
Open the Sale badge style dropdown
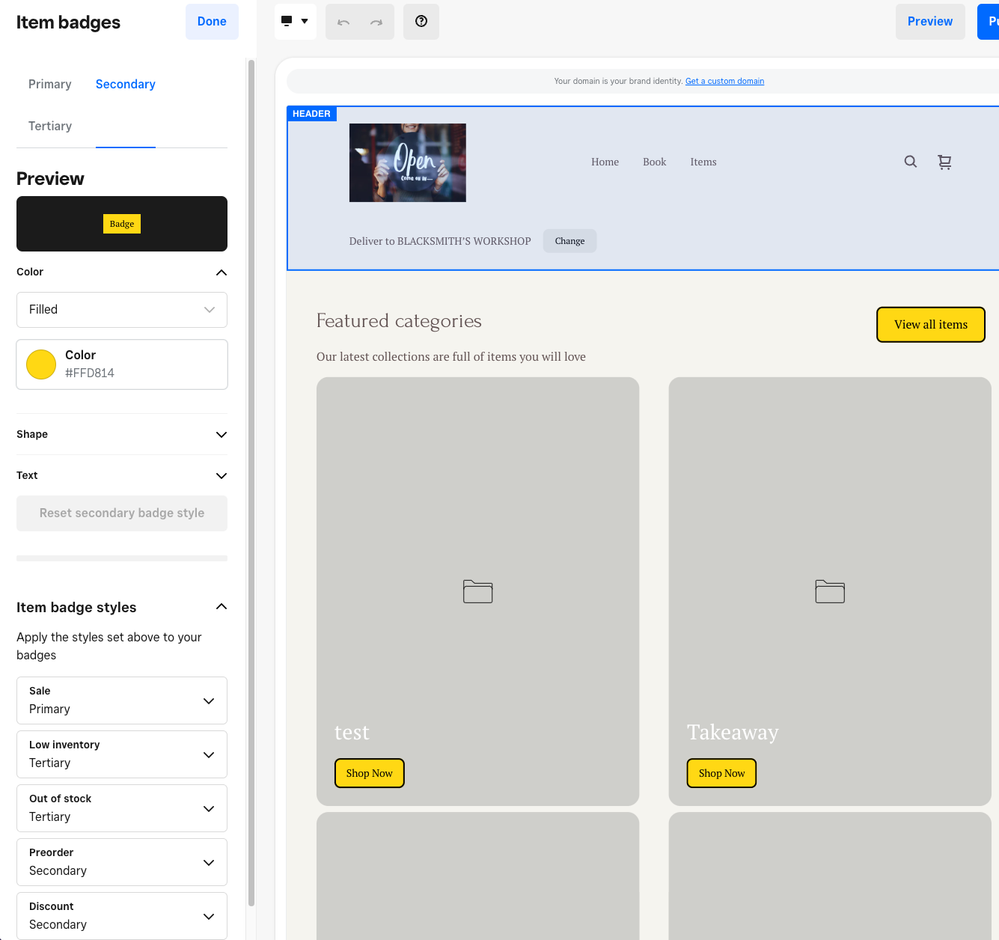(122, 700)
